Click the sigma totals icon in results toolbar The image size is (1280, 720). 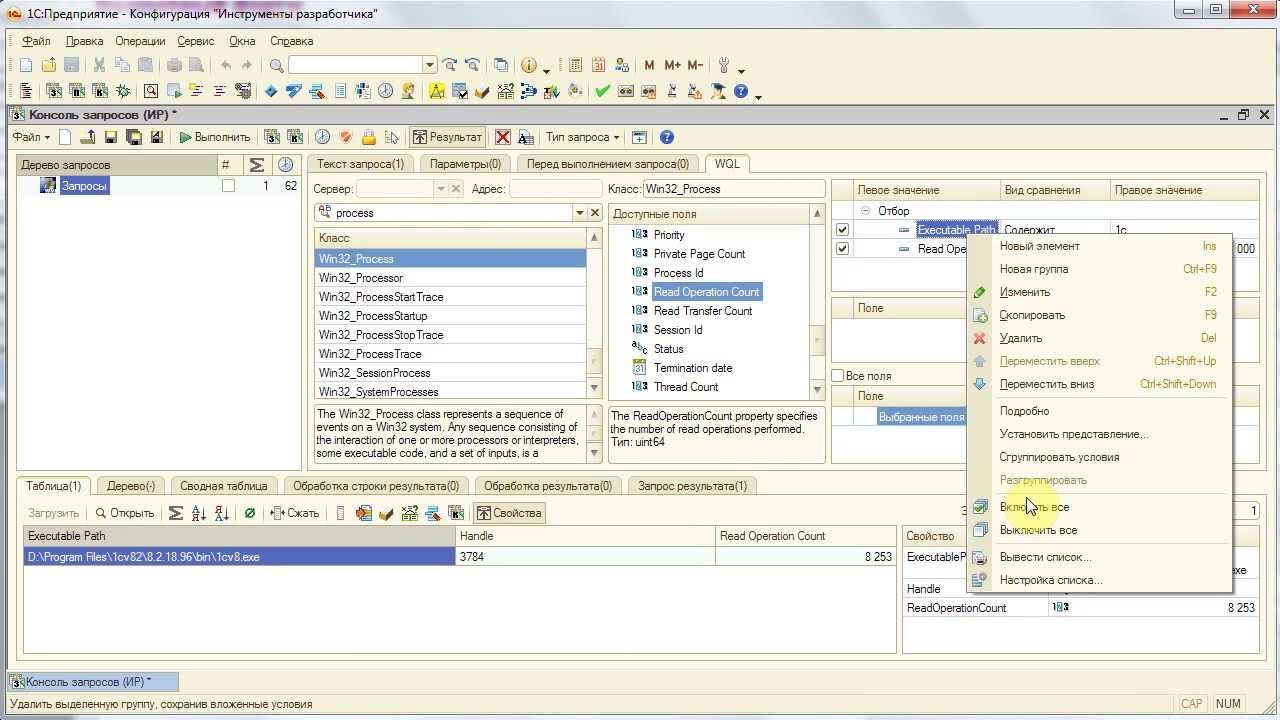(175, 513)
